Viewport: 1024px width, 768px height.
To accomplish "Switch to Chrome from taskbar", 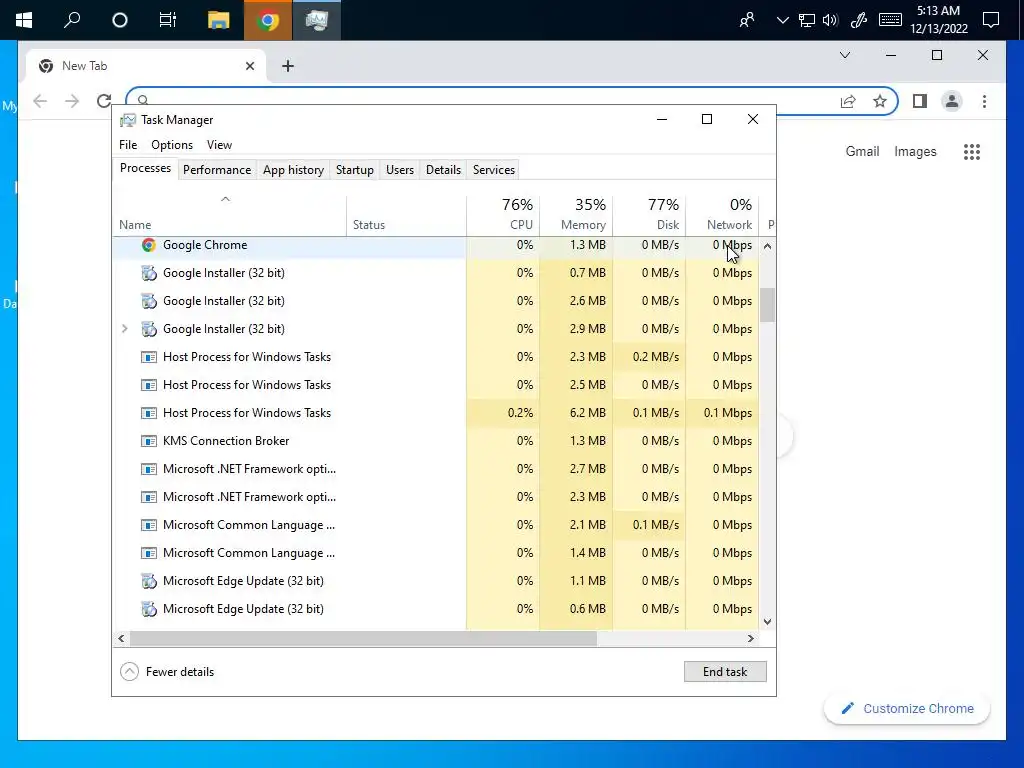I will coord(268,20).
